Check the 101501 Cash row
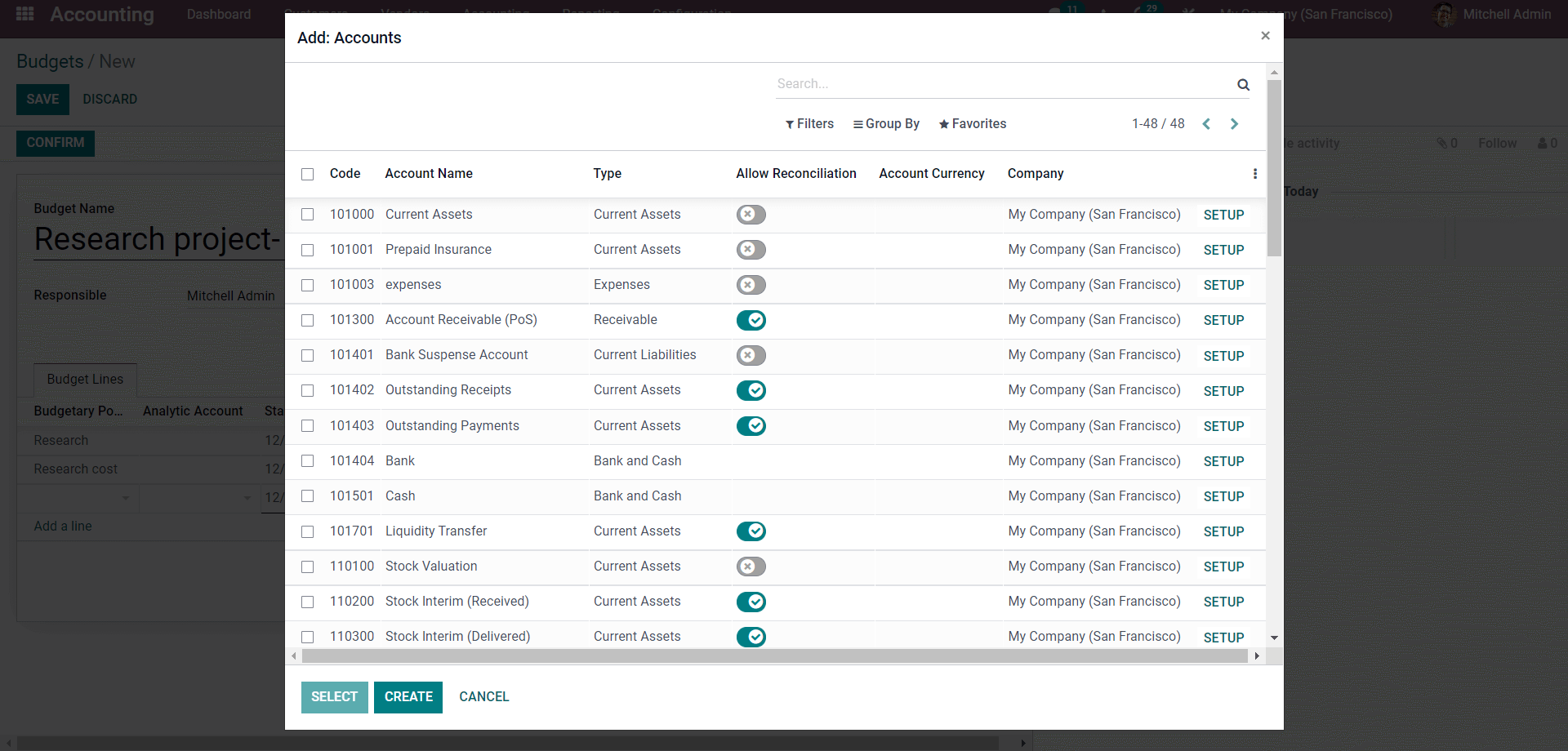 coord(307,496)
